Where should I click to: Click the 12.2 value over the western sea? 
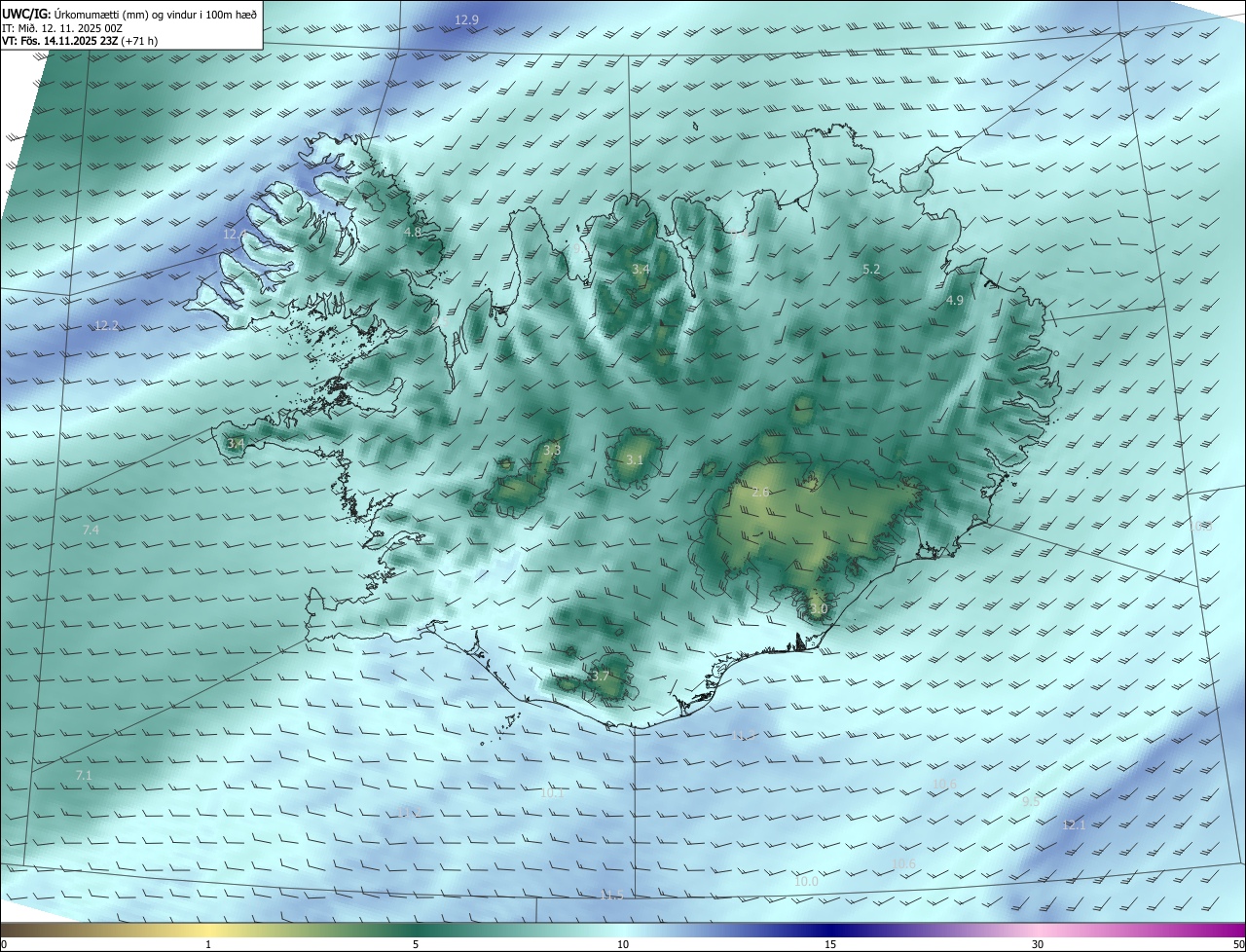(106, 325)
